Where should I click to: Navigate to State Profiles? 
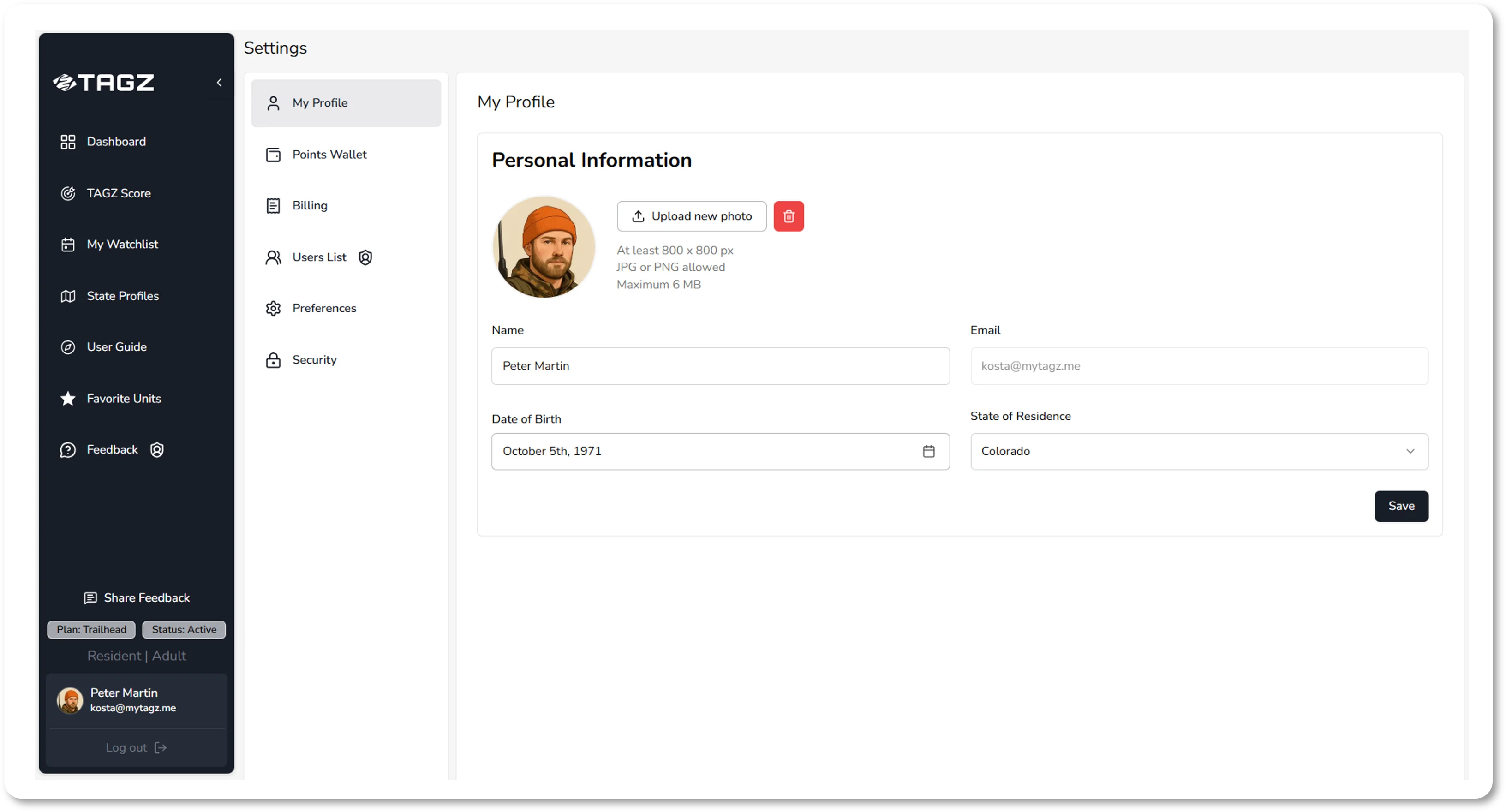coord(122,296)
